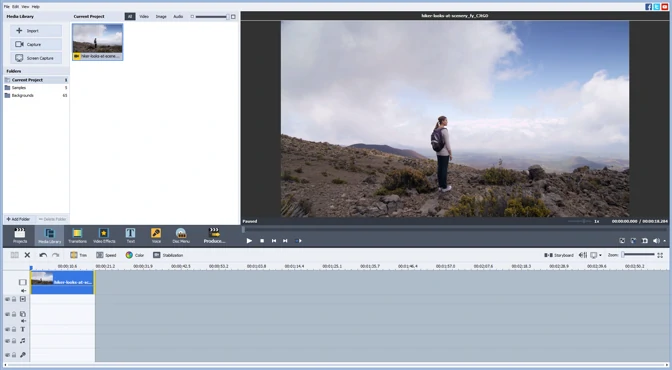
Task: Click the Screen Capture button
Action: coord(36,58)
